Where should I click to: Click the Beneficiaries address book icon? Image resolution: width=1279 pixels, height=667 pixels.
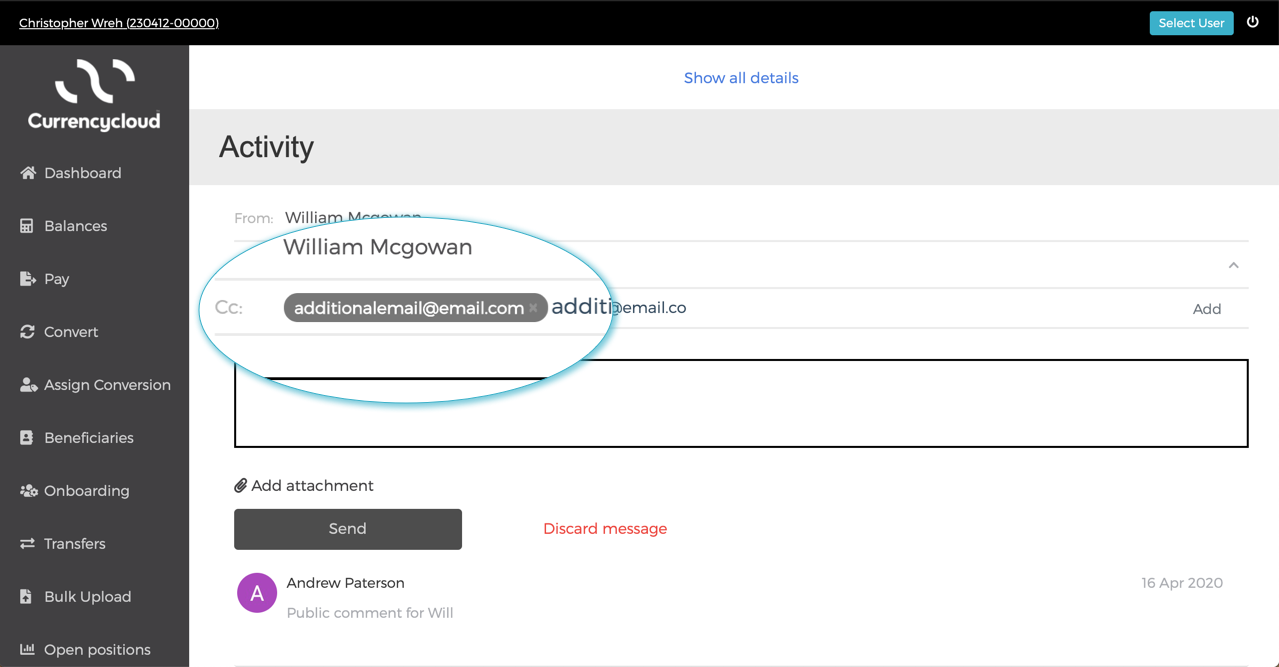point(27,438)
